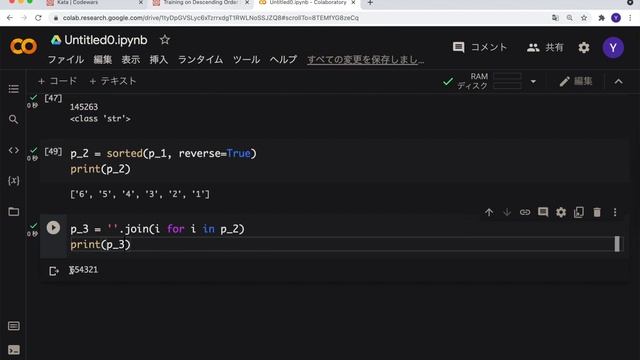640x360 pixels.
Task: Add a comment to the cell icon
Action: click(x=543, y=212)
